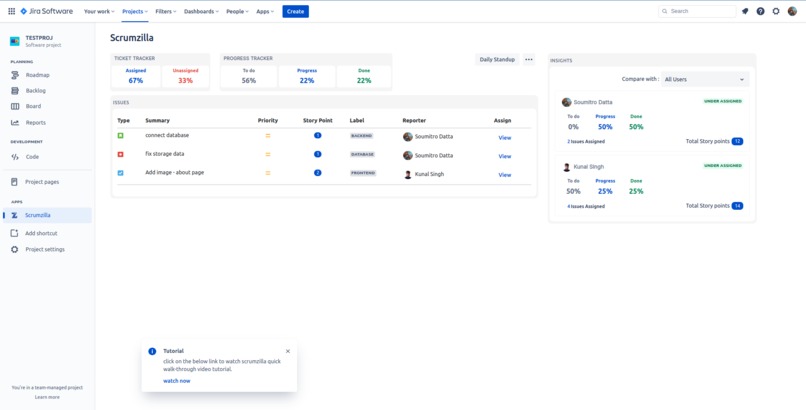Click Soumitro Datta avatar in Insights card
The width and height of the screenshot is (806, 410).
pyautogui.click(x=566, y=102)
